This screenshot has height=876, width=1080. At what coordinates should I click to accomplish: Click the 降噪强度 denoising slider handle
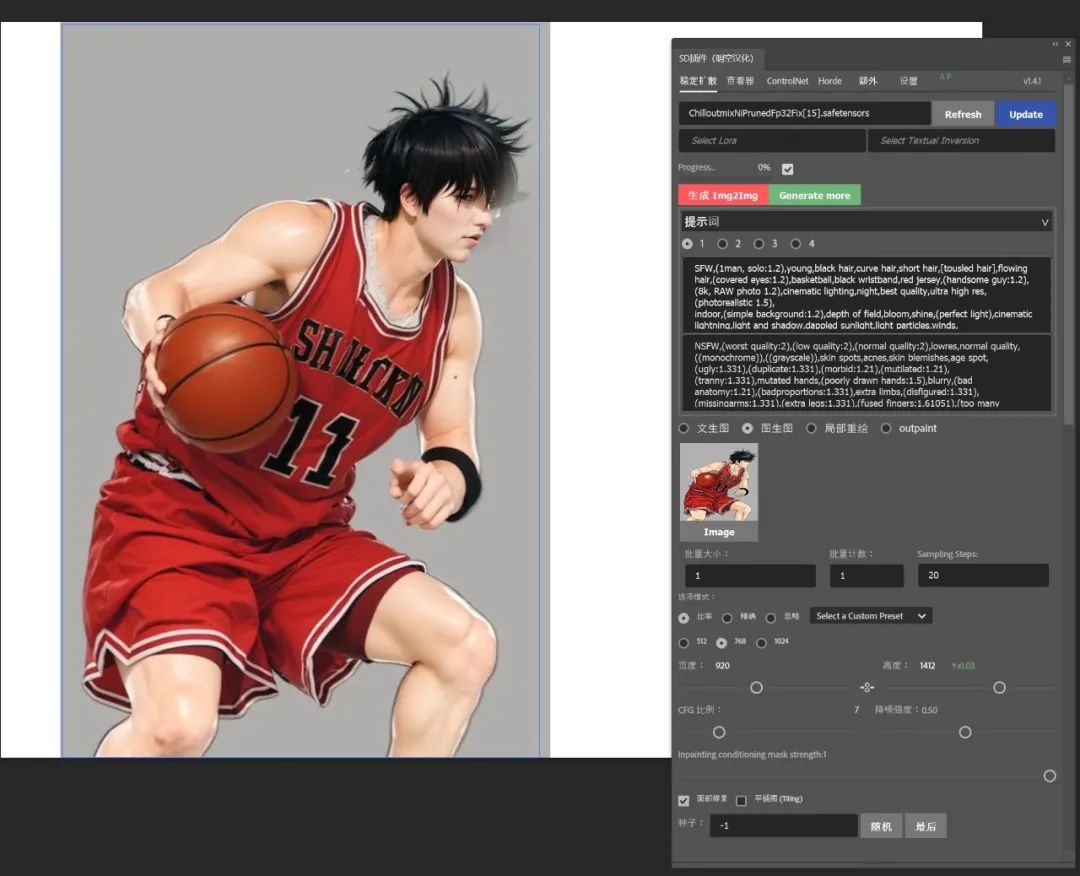click(965, 732)
